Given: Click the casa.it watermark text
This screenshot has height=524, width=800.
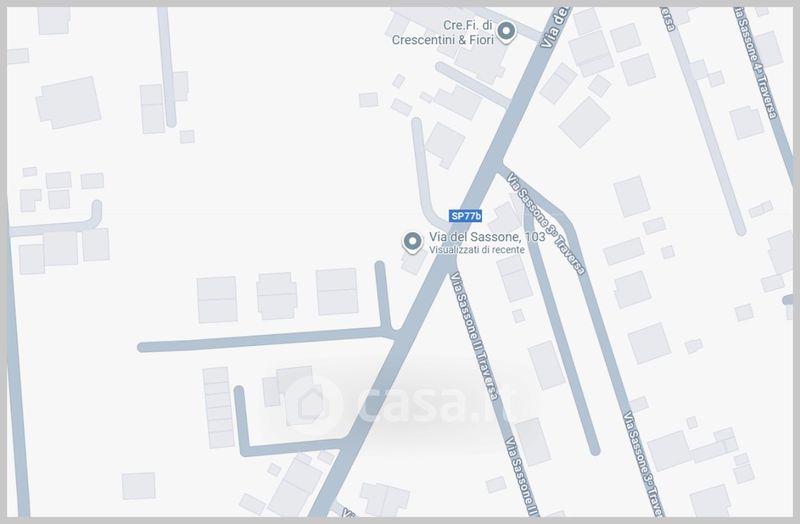Looking at the screenshot, I should click(x=435, y=404).
